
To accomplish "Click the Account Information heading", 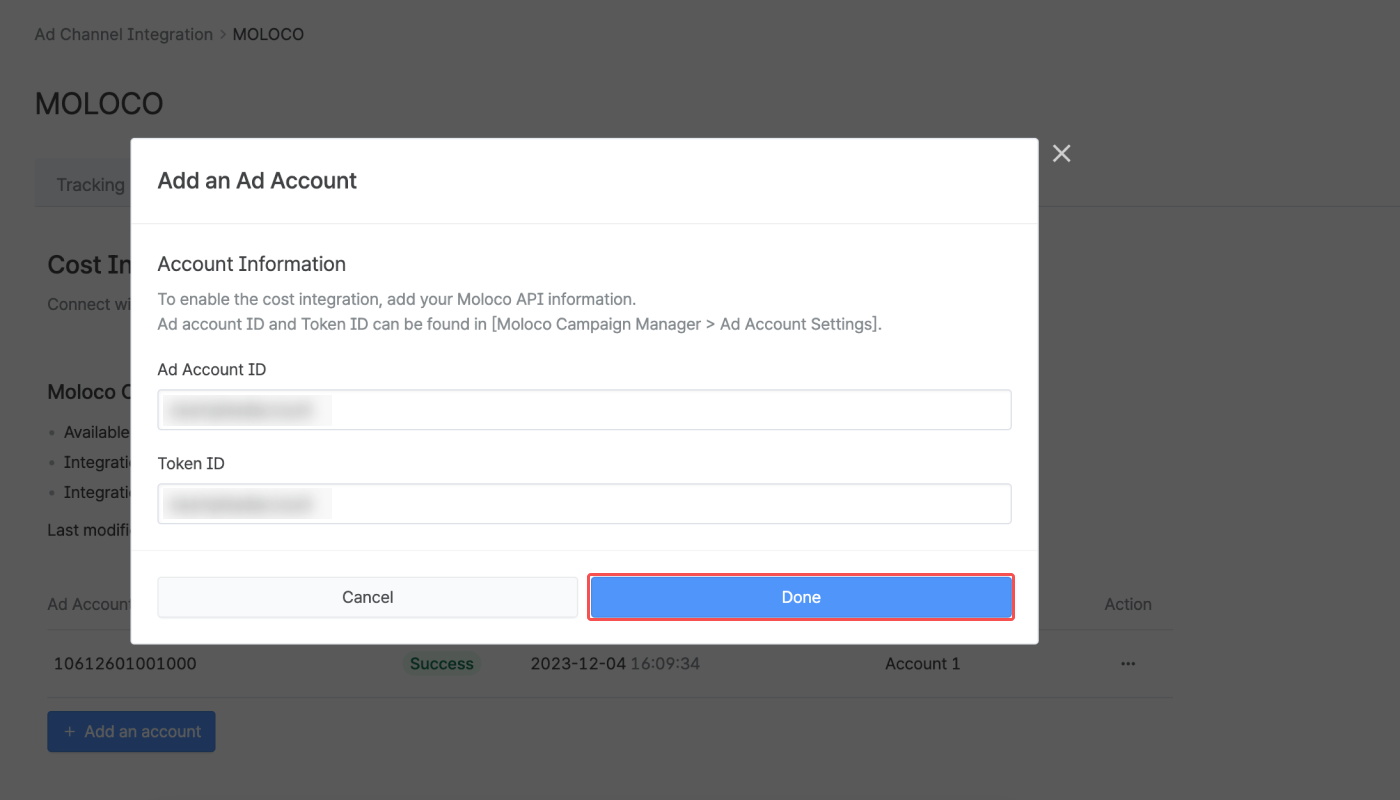I will point(252,264).
